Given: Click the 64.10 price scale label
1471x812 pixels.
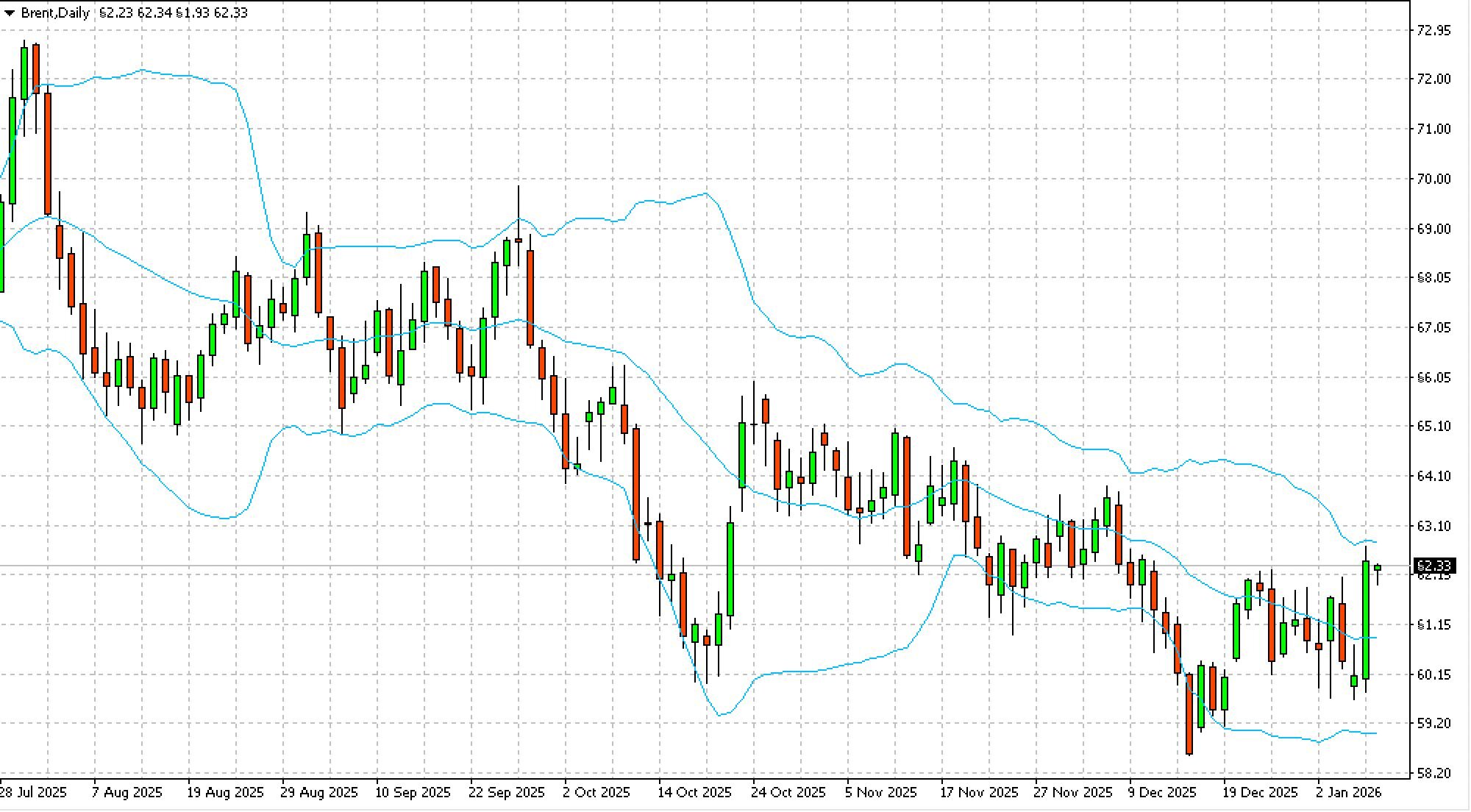Looking at the screenshot, I should tap(1433, 476).
